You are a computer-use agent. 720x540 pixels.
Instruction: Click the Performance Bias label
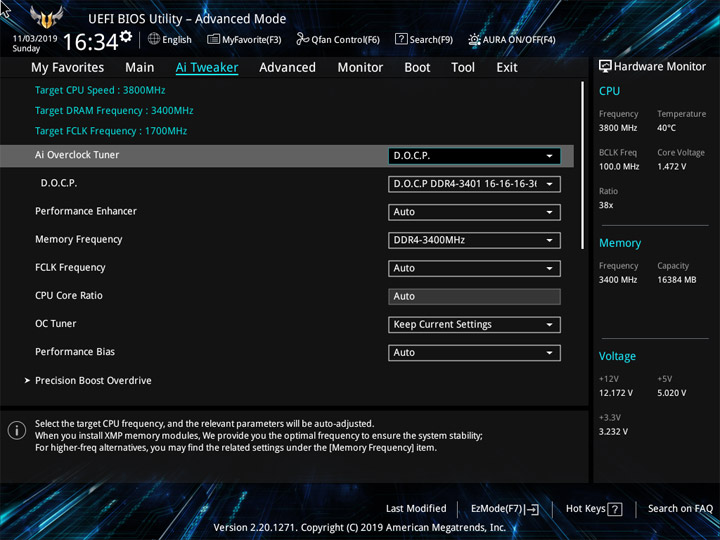tap(75, 352)
